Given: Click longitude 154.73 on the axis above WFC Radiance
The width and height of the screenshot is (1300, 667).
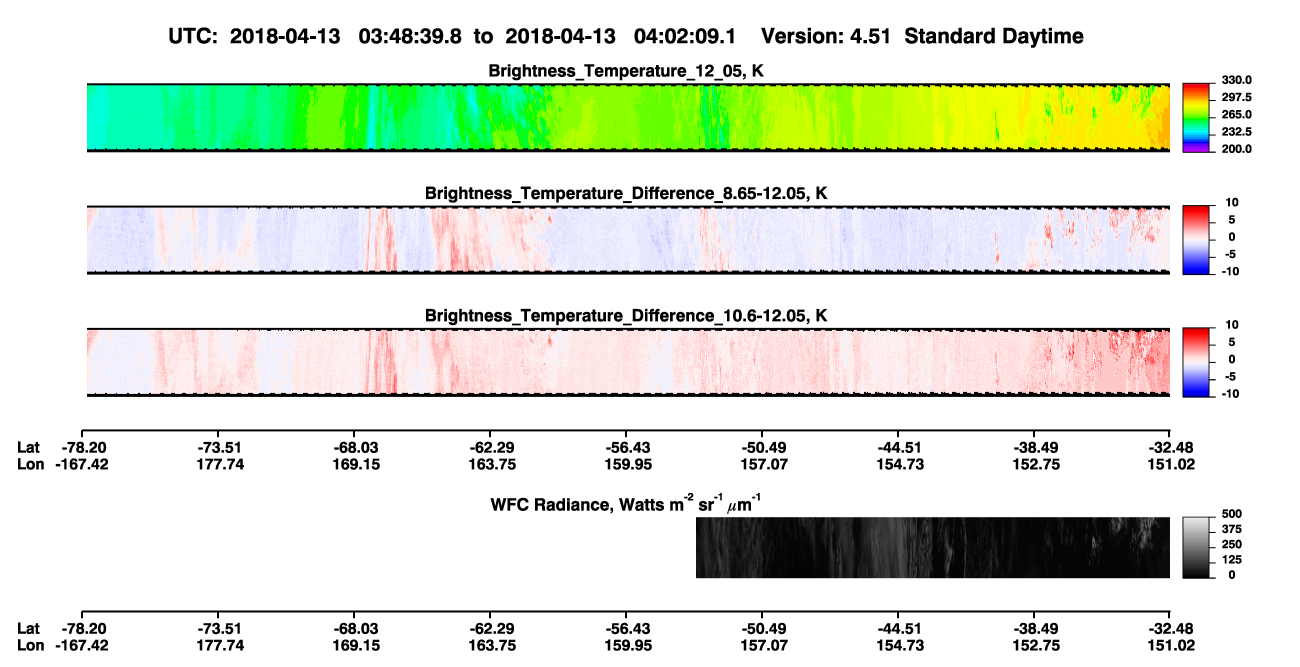Looking at the screenshot, I should (x=898, y=464).
